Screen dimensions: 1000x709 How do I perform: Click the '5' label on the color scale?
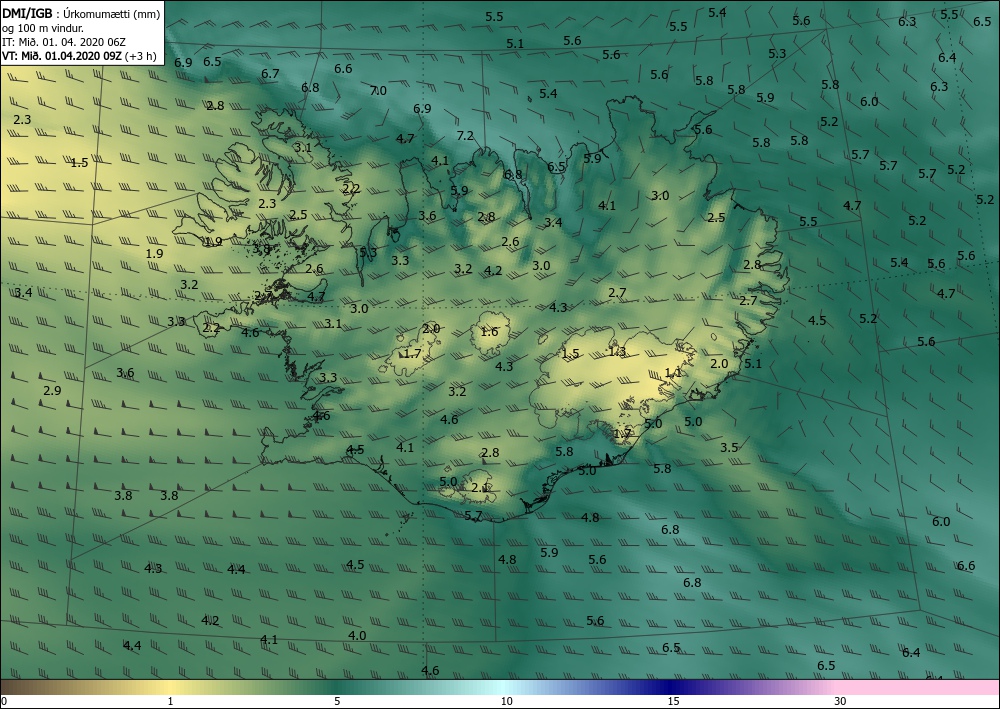click(x=337, y=702)
